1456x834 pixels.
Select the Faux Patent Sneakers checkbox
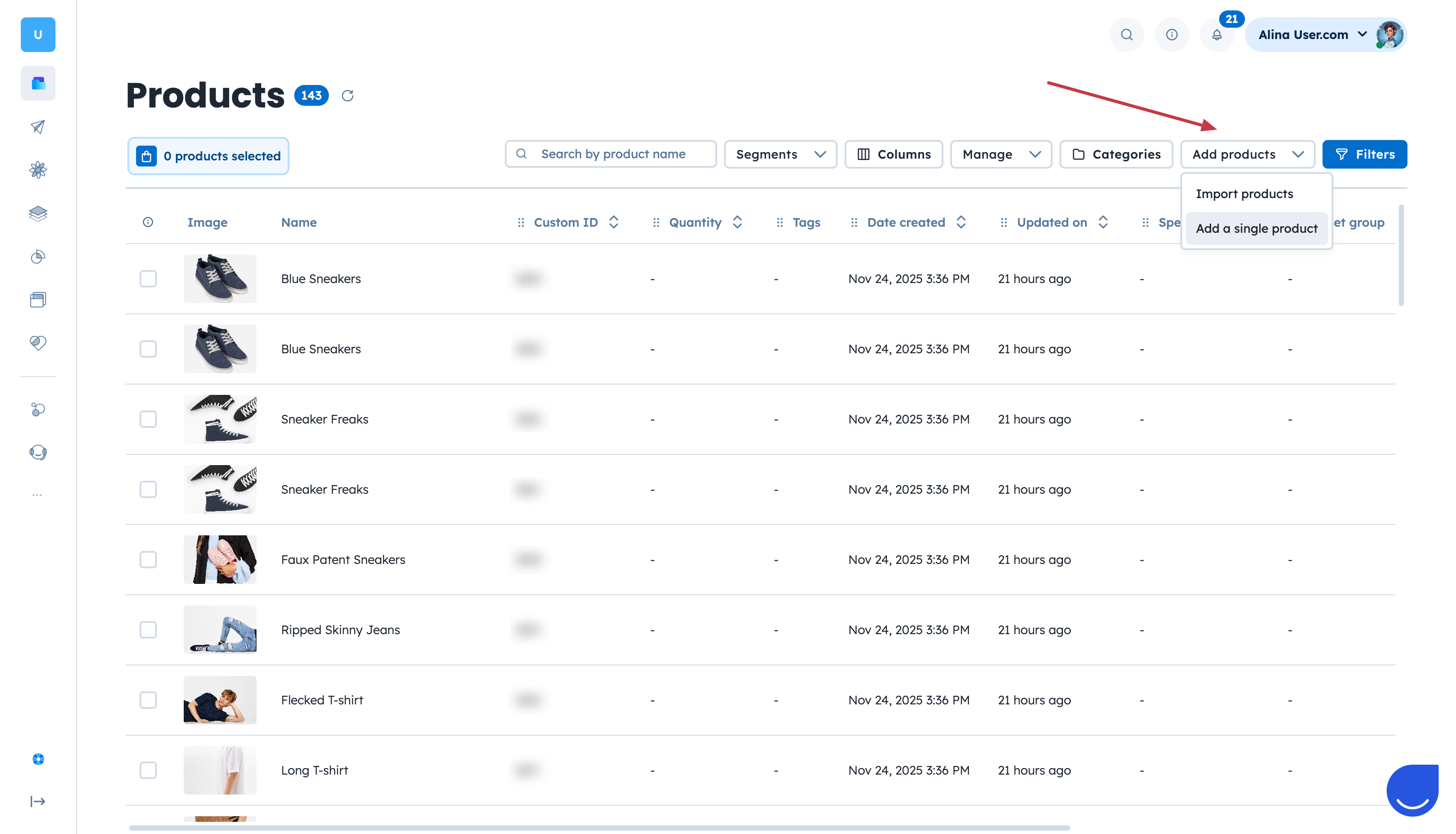[148, 560]
